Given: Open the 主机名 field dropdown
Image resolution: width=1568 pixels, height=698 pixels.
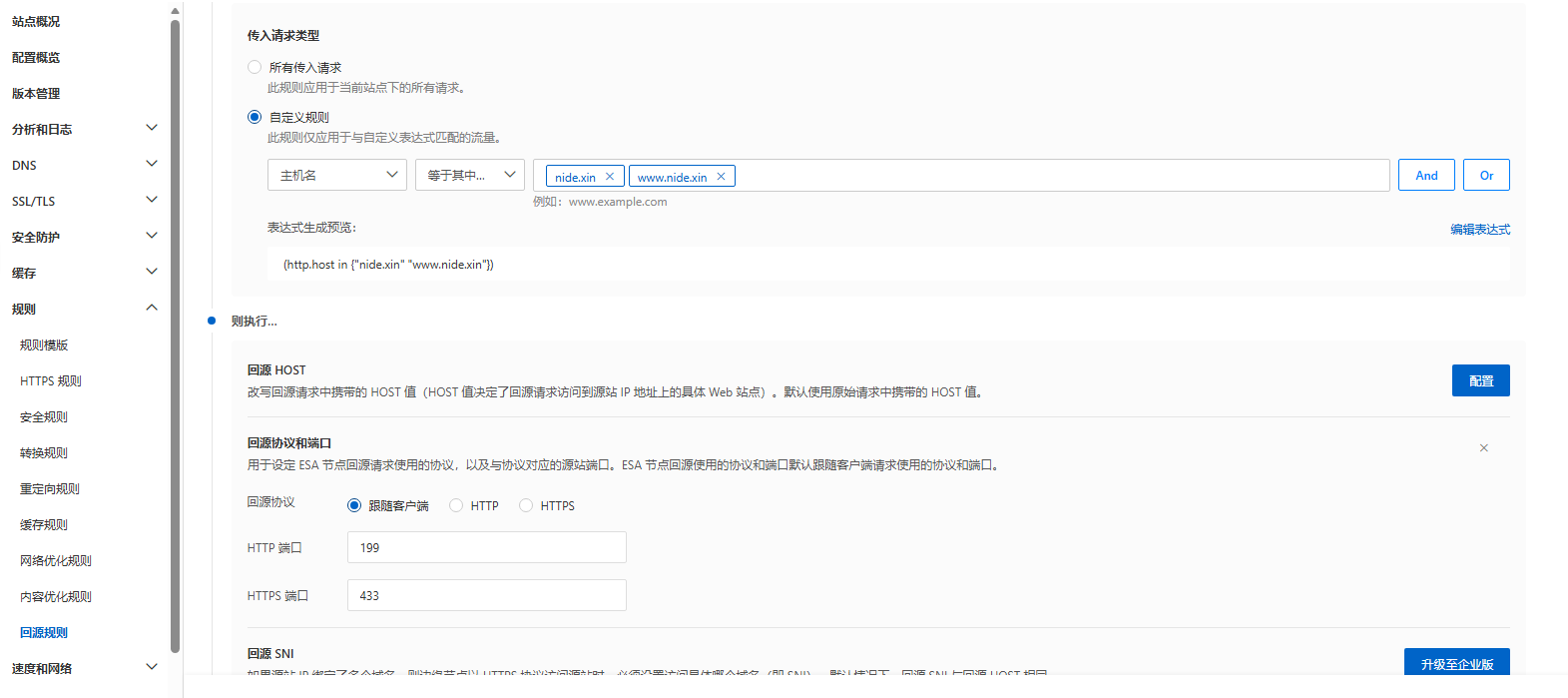Looking at the screenshot, I should pyautogui.click(x=336, y=175).
